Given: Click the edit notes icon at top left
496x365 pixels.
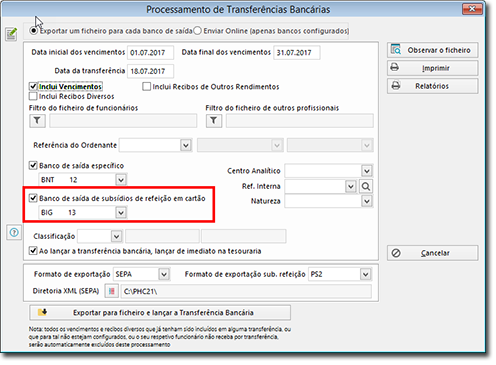Looking at the screenshot, I should [x=11, y=34].
